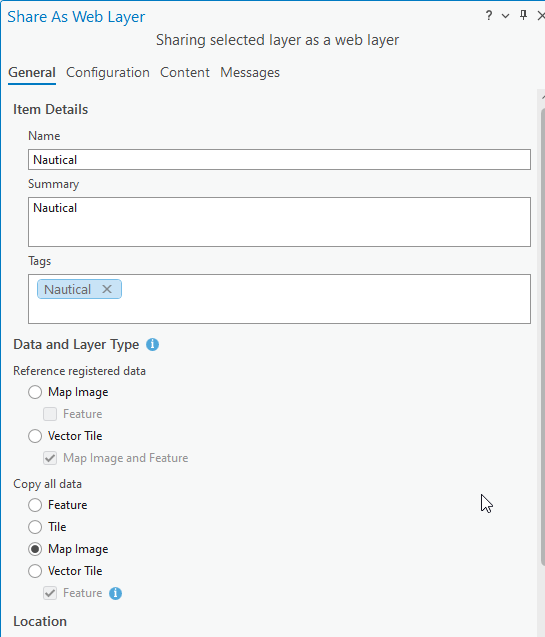The width and height of the screenshot is (545, 637).
Task: Click into the Name text field
Action: coord(279,160)
